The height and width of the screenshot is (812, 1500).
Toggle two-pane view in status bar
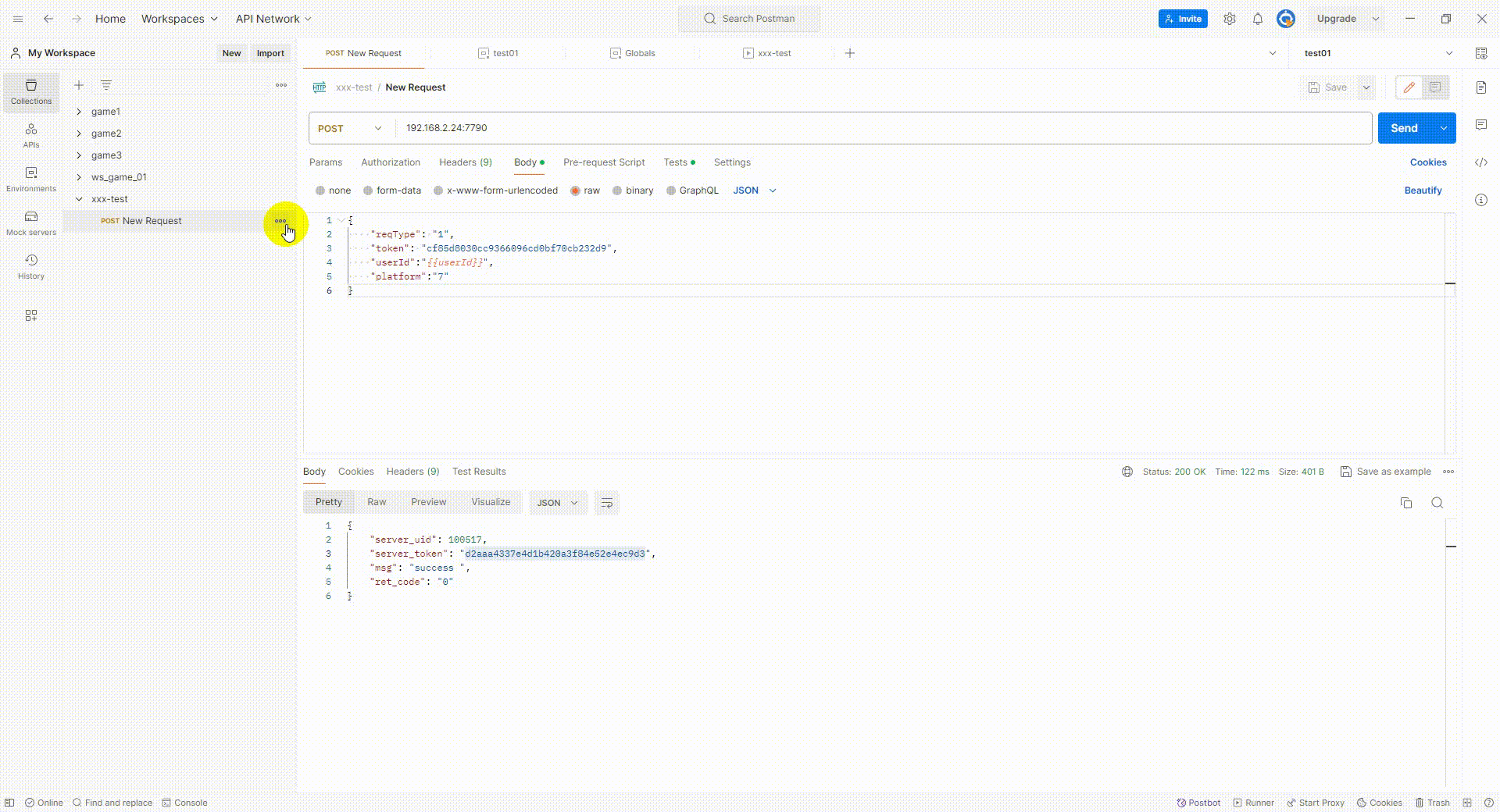(x=1467, y=803)
